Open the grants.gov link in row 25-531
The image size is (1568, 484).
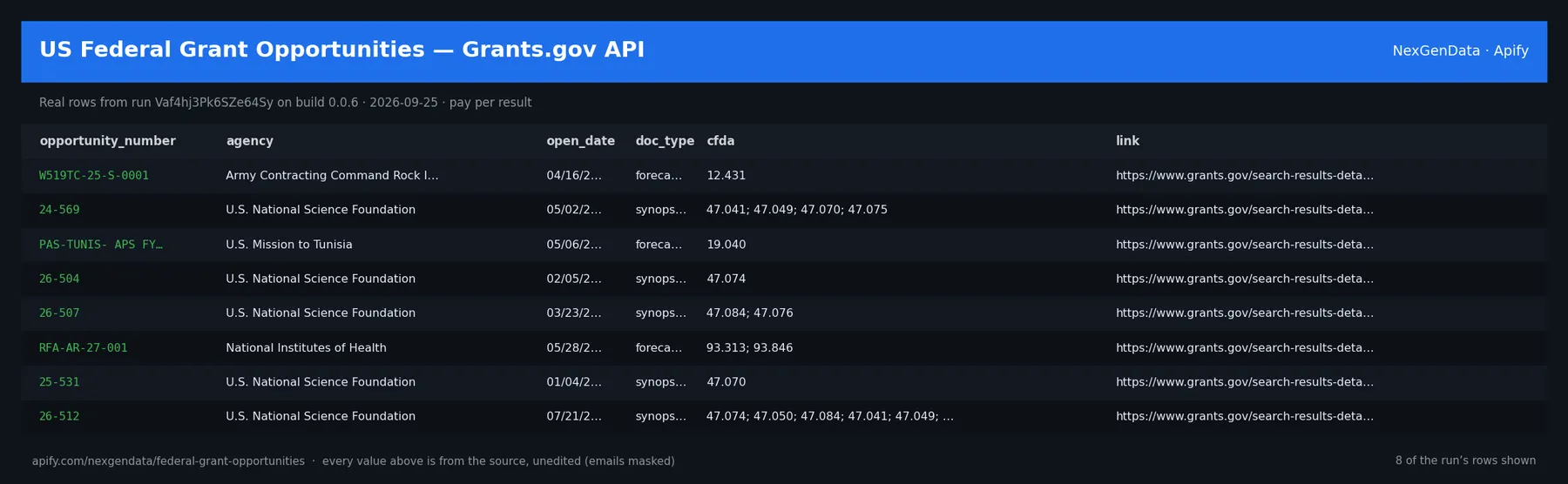coord(1245,382)
